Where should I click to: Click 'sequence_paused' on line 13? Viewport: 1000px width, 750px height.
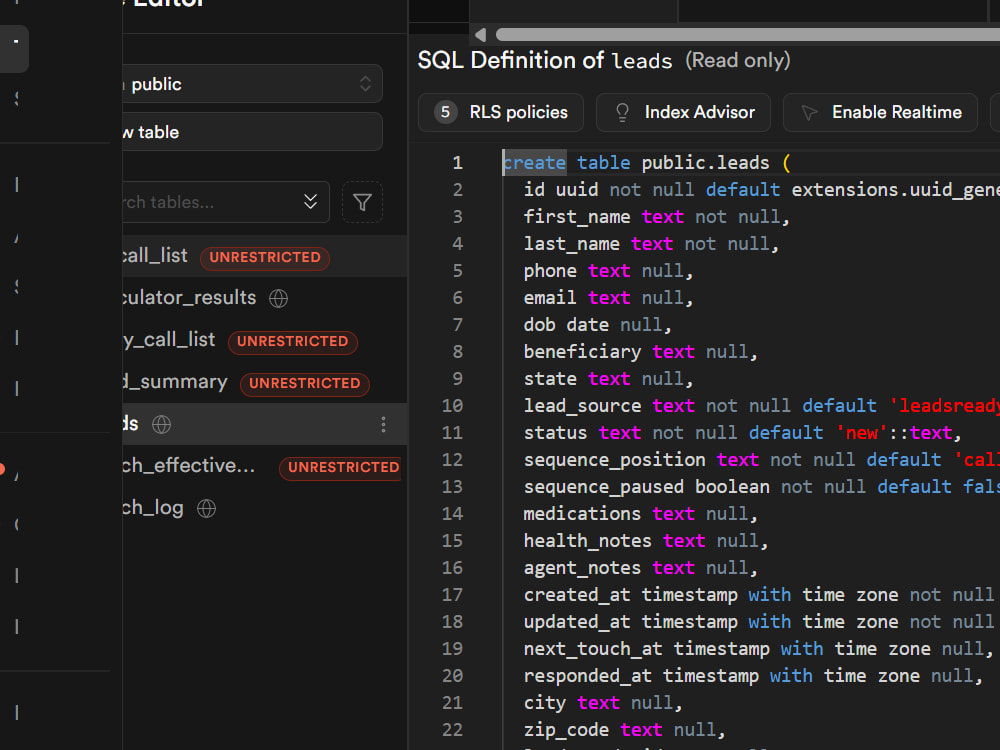[x=604, y=487]
